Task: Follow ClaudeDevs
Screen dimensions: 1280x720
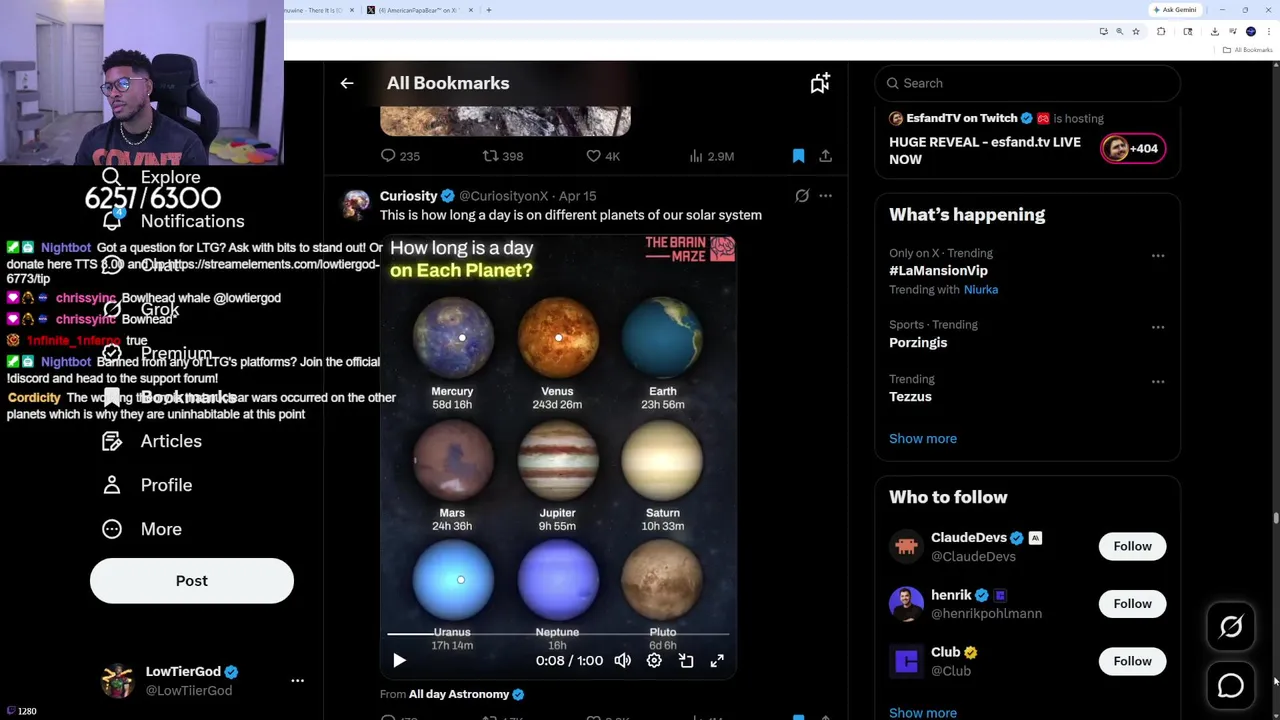Action: pyautogui.click(x=1132, y=546)
